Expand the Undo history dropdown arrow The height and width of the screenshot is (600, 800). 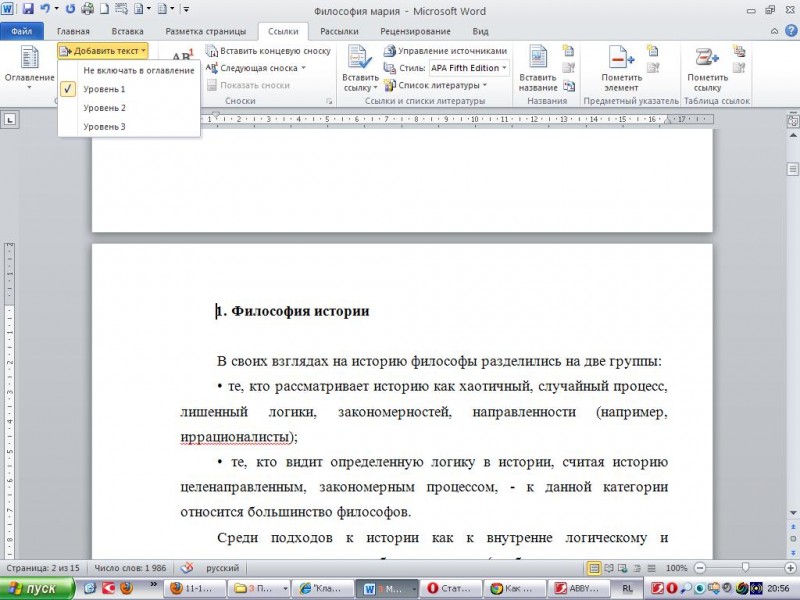[x=56, y=9]
